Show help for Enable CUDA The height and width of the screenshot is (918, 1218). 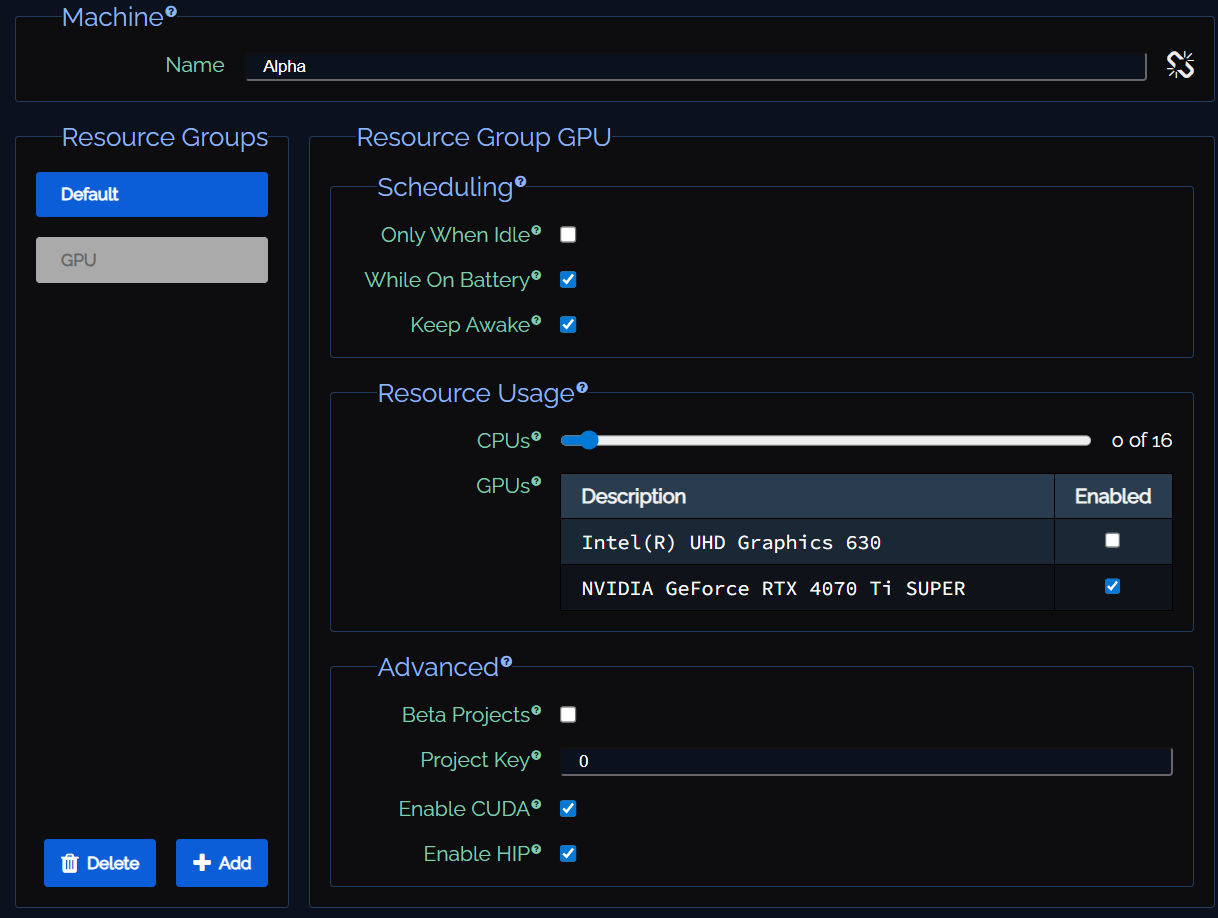(536, 804)
